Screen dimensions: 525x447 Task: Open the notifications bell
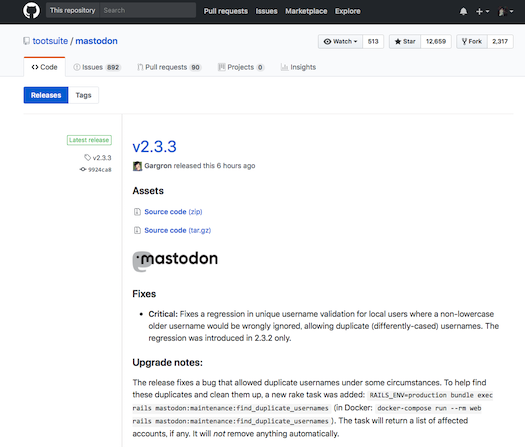click(463, 11)
